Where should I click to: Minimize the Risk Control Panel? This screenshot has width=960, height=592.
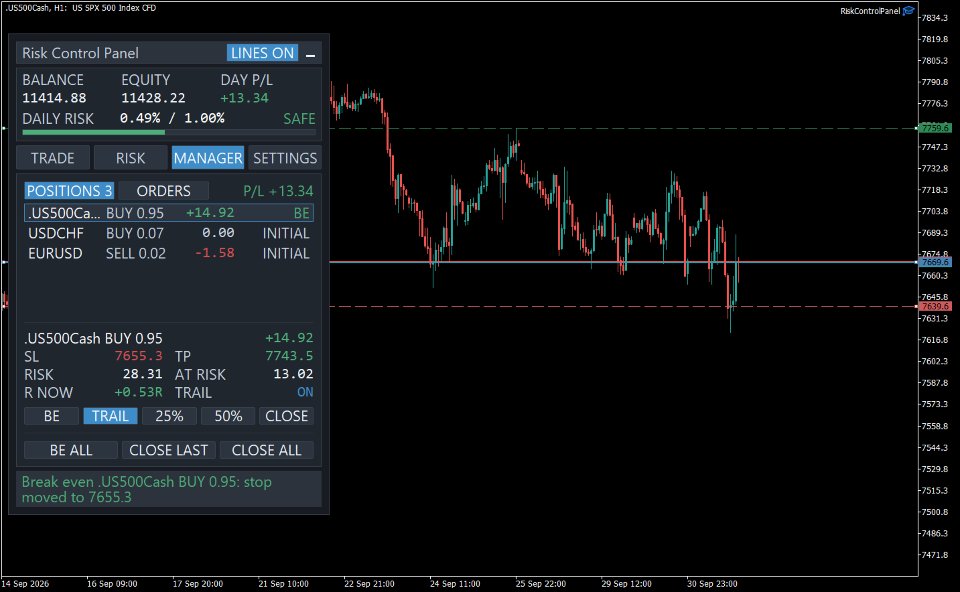click(310, 54)
